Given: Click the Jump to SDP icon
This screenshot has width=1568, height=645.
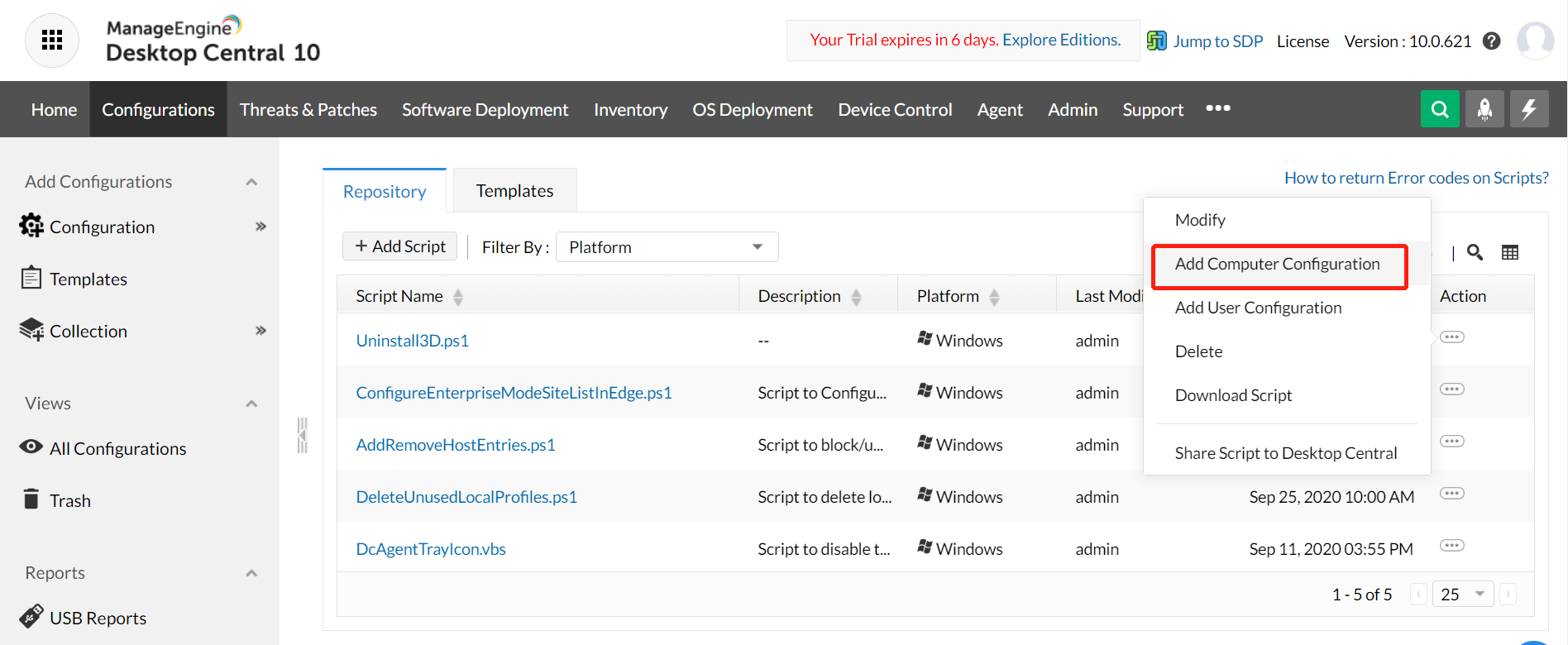Looking at the screenshot, I should pyautogui.click(x=1156, y=41).
